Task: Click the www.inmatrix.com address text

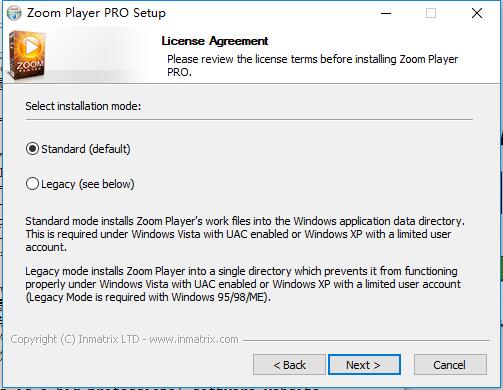Action: (194, 339)
